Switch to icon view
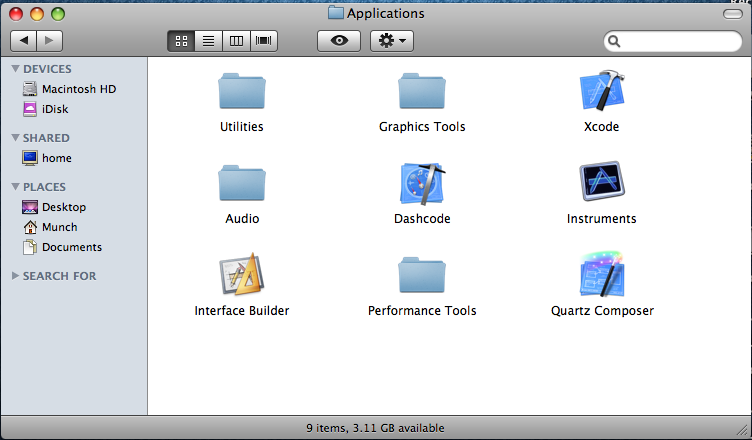 (x=181, y=41)
